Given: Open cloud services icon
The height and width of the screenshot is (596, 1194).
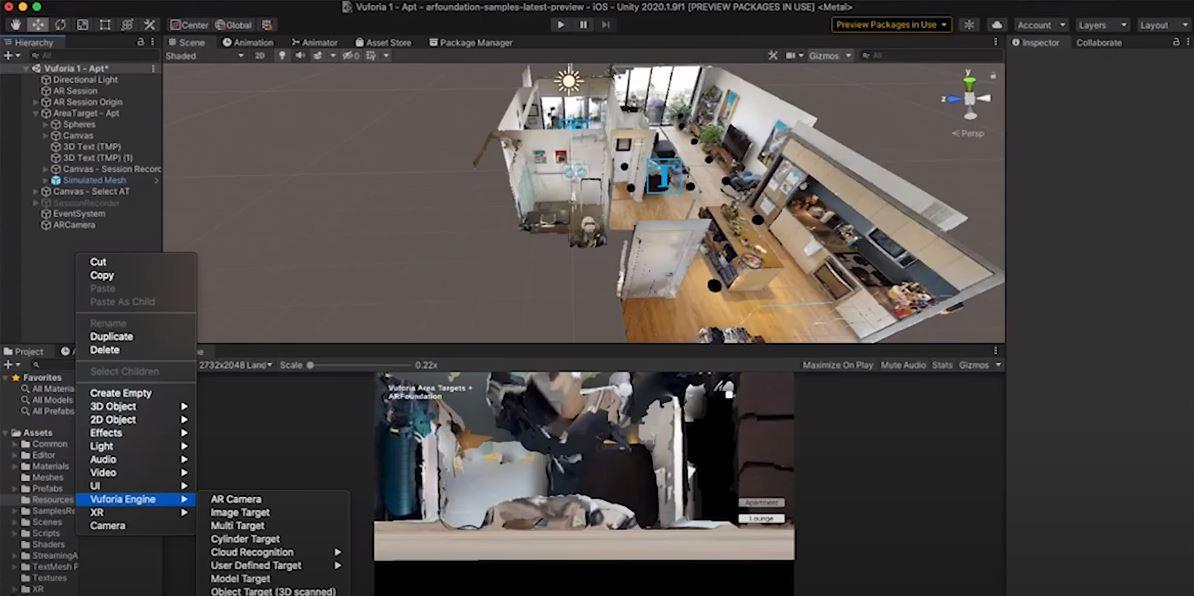Looking at the screenshot, I should pyautogui.click(x=997, y=25).
